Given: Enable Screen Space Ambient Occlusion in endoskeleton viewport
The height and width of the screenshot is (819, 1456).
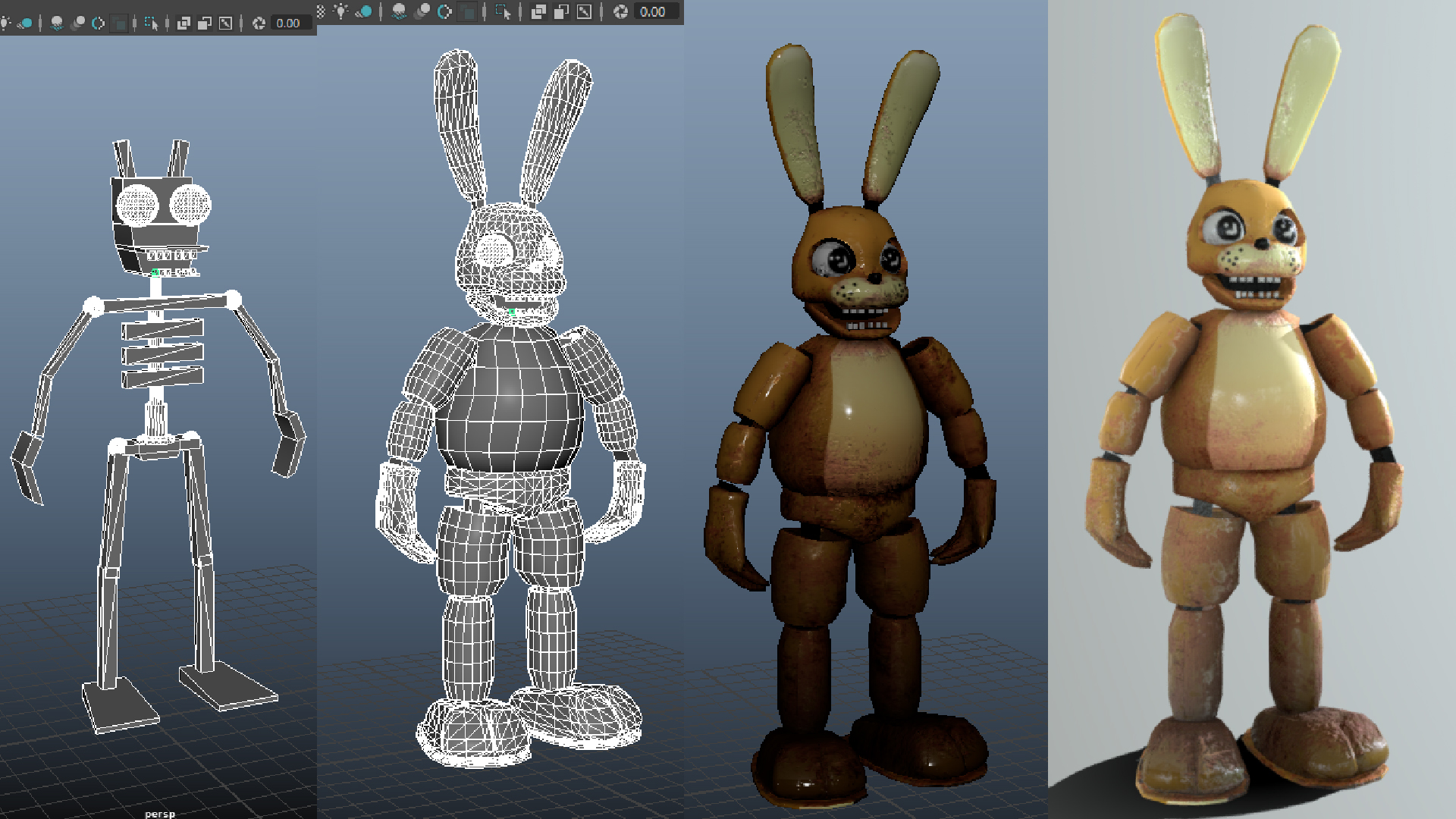Looking at the screenshot, I should (57, 23).
